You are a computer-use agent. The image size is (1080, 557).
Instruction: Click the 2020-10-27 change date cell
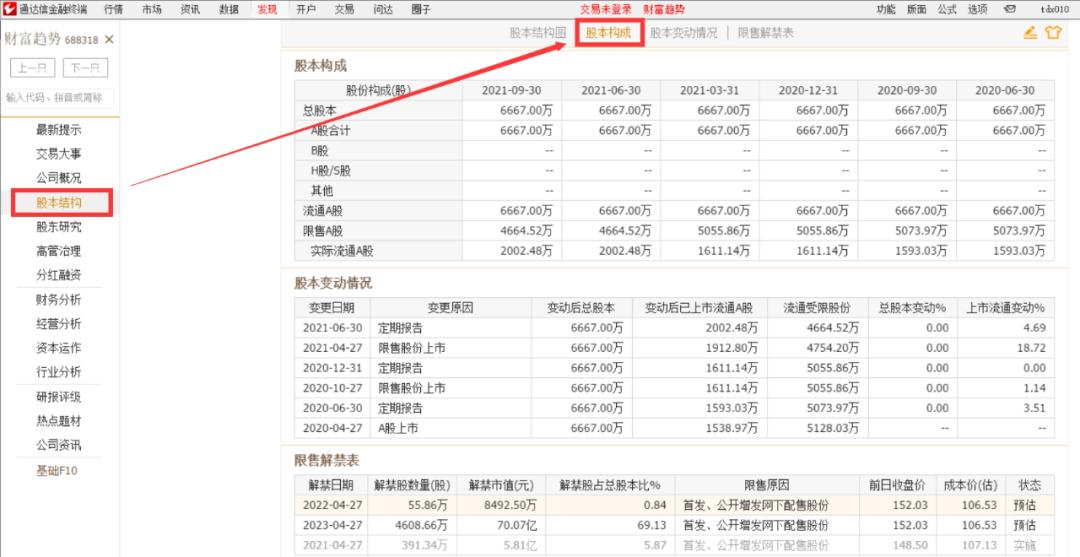pyautogui.click(x=333, y=388)
